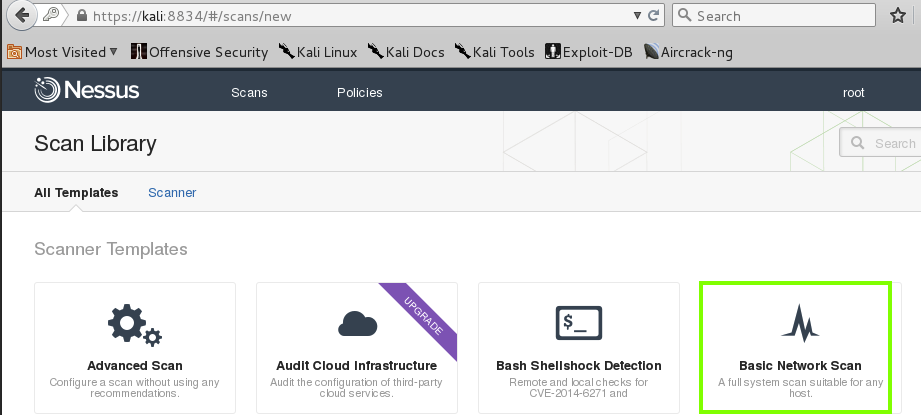The height and width of the screenshot is (415, 921).
Task: Click the browser back arrow button
Action: pyautogui.click(x=20, y=16)
